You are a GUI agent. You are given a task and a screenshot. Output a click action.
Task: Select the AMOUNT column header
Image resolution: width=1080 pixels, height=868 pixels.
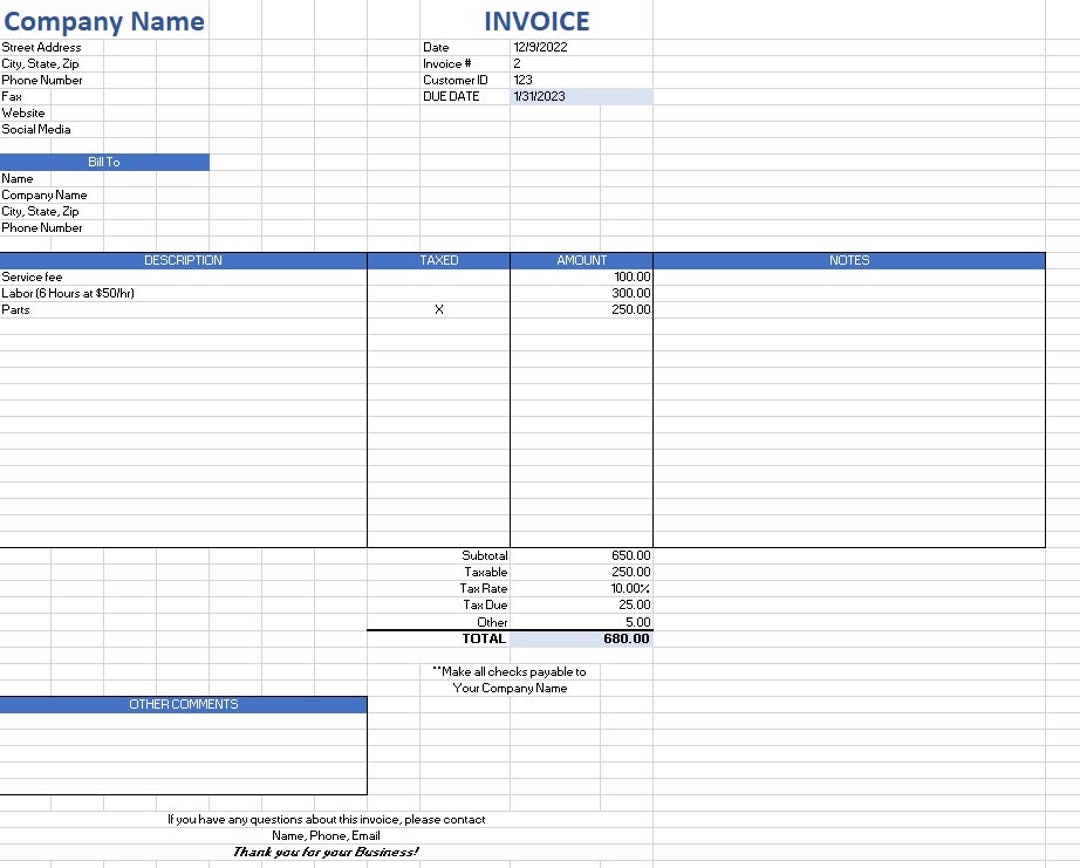click(580, 260)
